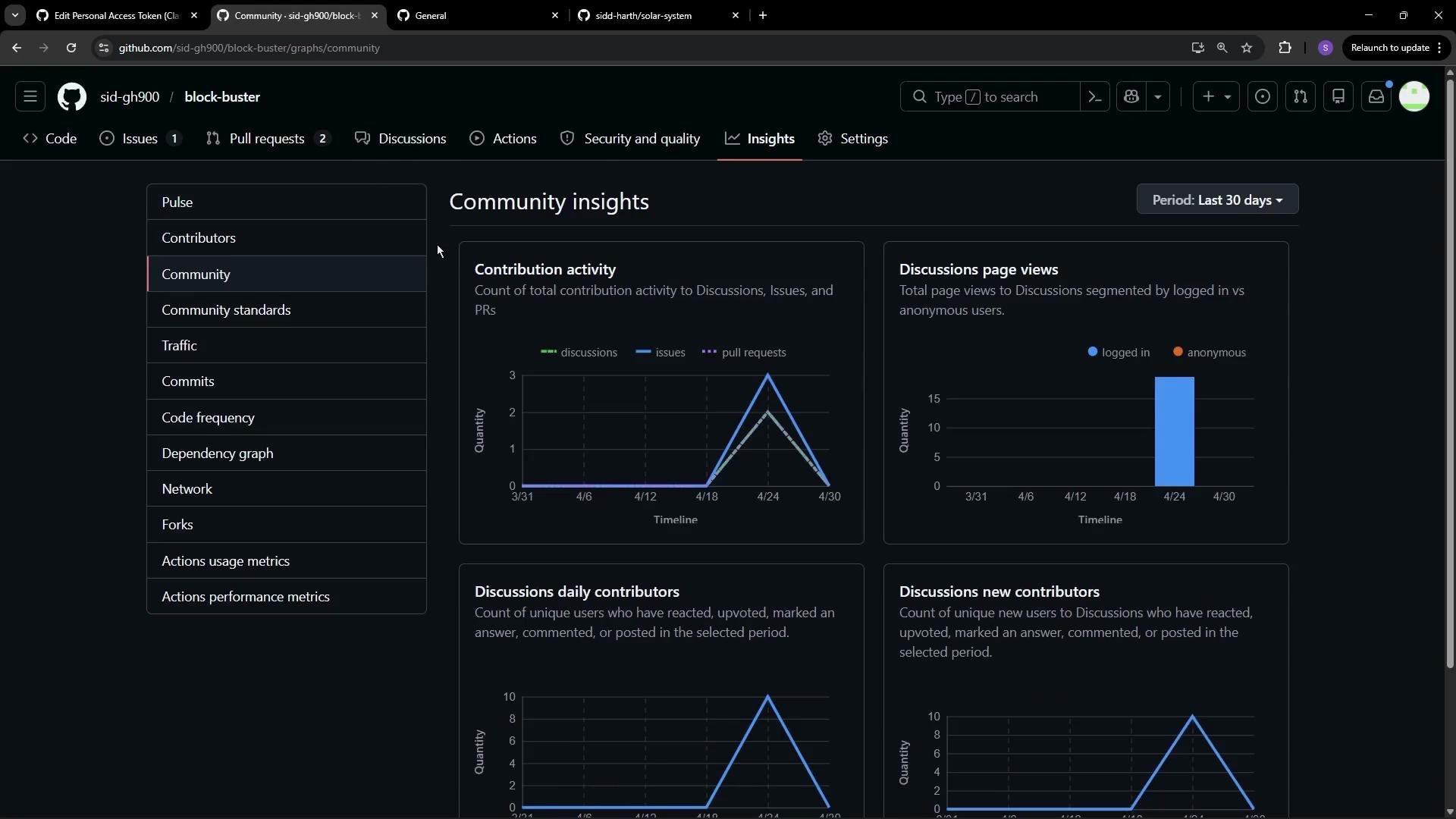Select Community in the insights sidebar
The image size is (1456, 819).
coord(287,275)
